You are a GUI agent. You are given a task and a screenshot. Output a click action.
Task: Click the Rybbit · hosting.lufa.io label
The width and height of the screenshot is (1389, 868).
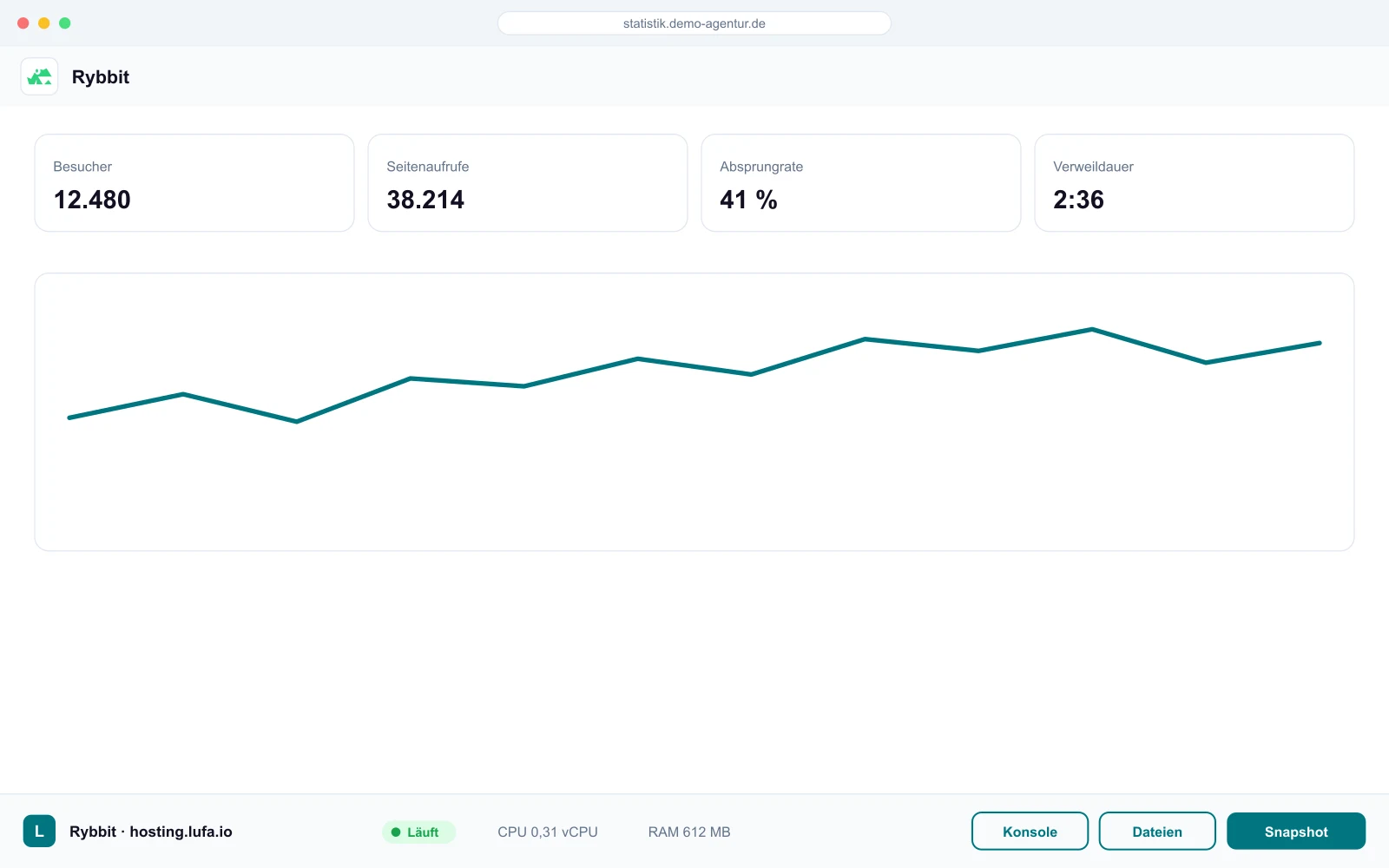[151, 832]
